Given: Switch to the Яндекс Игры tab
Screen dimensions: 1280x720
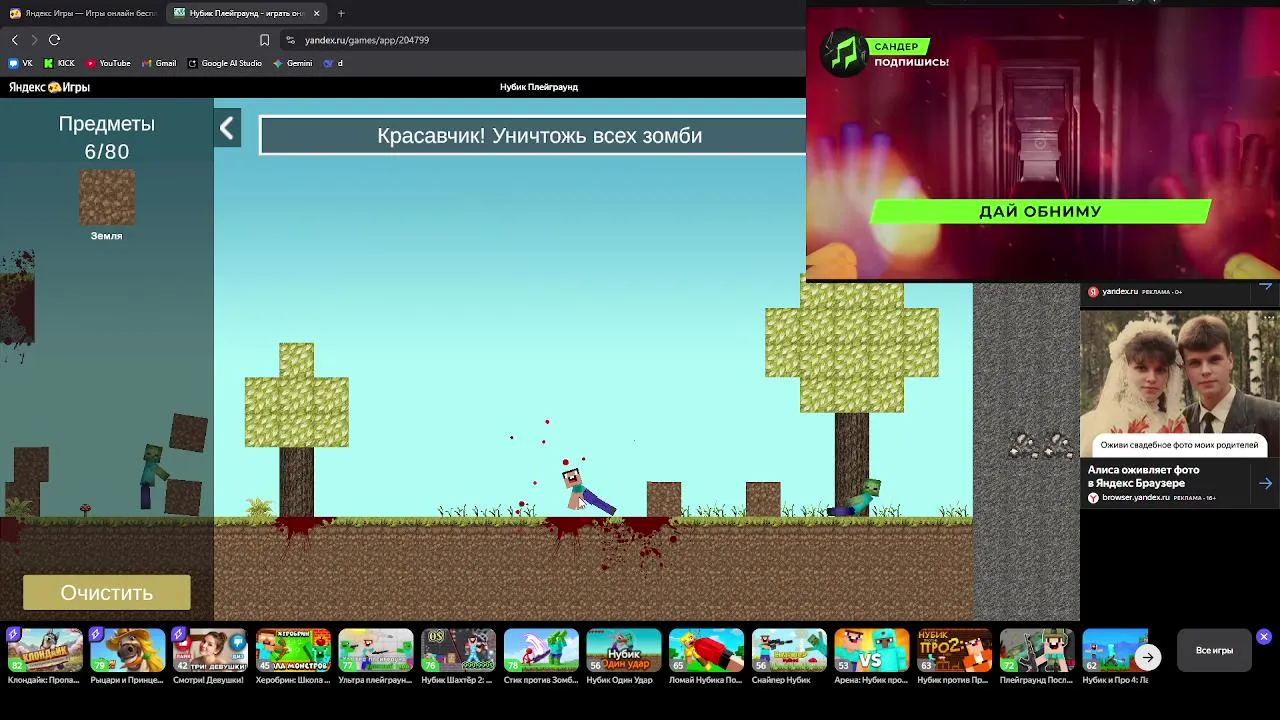Looking at the screenshot, I should (83, 13).
